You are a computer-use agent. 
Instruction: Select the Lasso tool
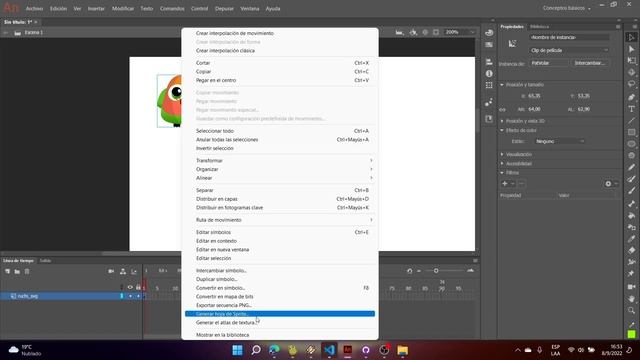[631, 84]
